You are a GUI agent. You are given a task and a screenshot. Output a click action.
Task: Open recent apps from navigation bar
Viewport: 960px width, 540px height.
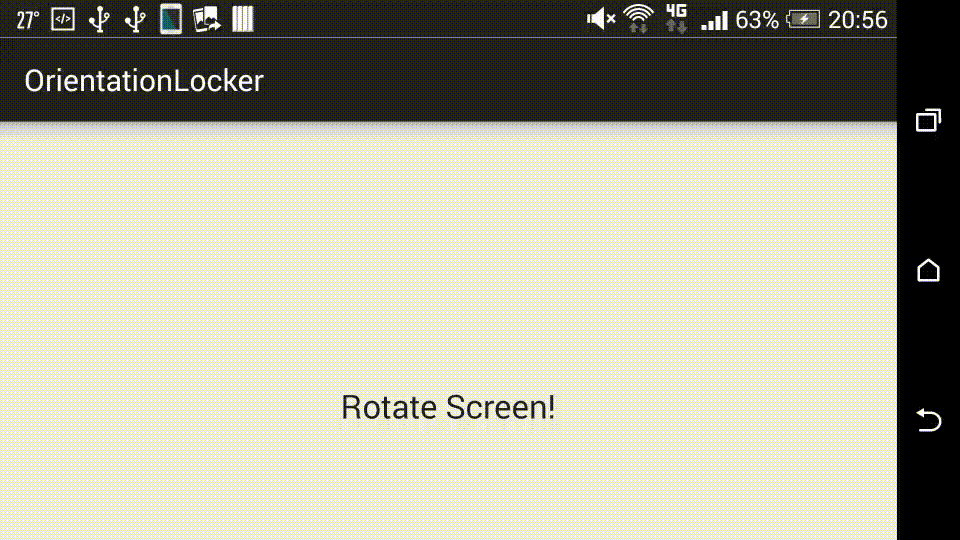pos(928,120)
